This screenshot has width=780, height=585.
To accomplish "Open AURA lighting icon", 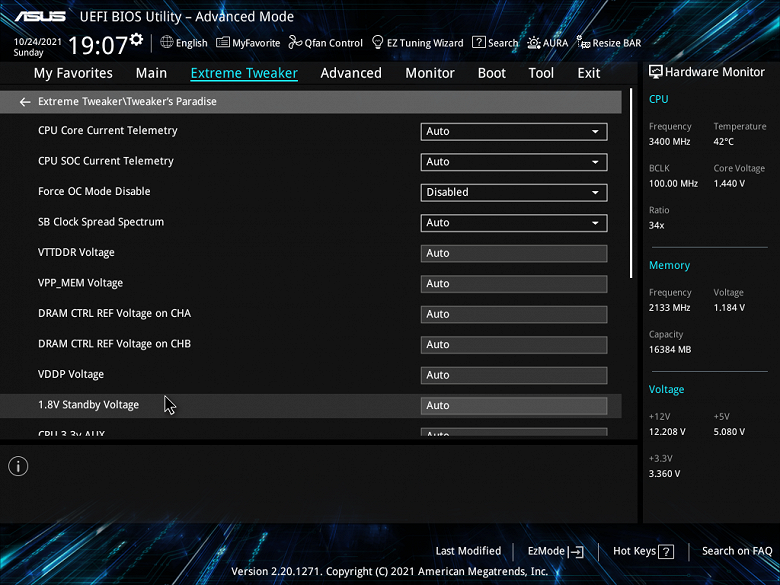I will click(534, 43).
